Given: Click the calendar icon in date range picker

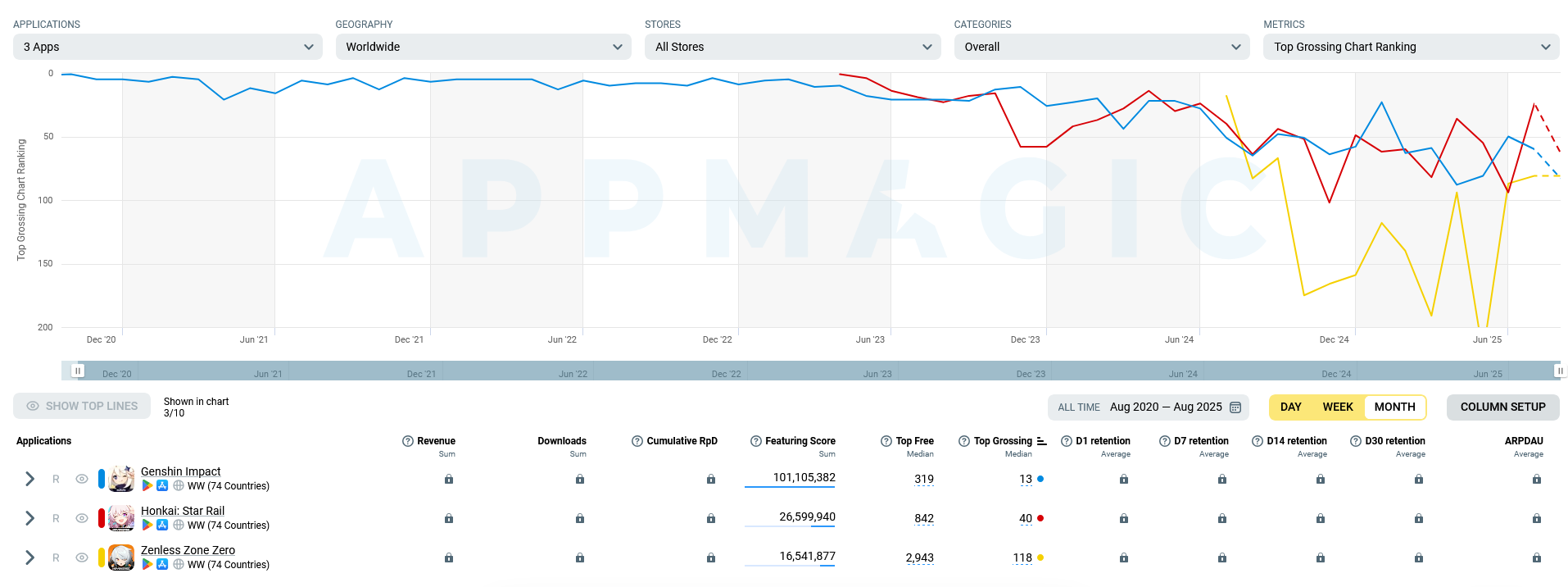Looking at the screenshot, I should pos(1235,407).
